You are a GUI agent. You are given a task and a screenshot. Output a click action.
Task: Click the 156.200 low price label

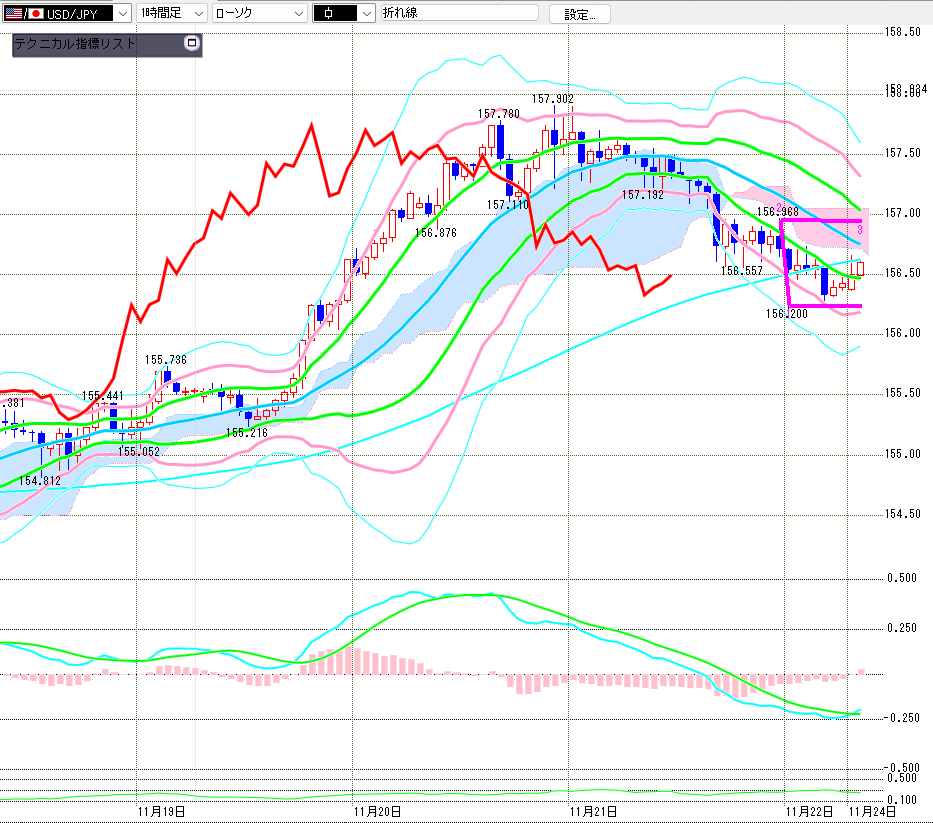[x=787, y=314]
